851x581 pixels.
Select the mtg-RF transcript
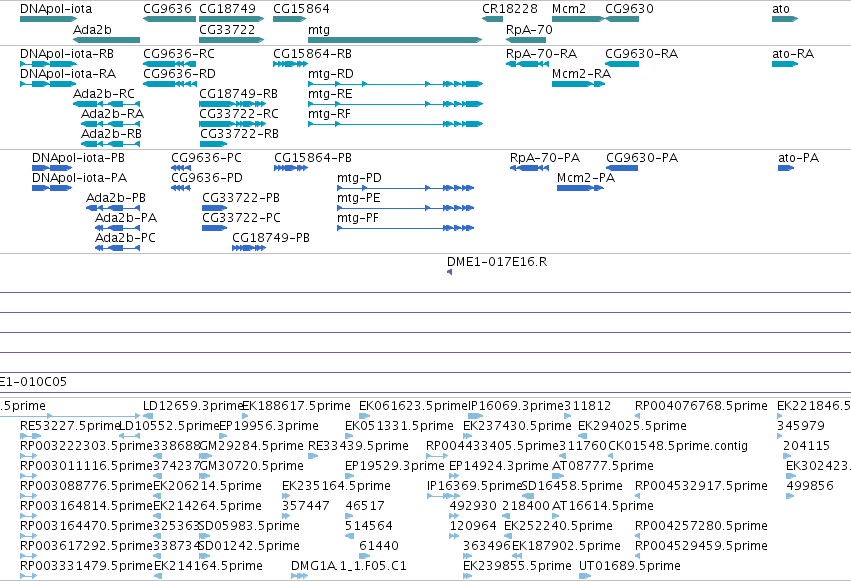coord(395,124)
